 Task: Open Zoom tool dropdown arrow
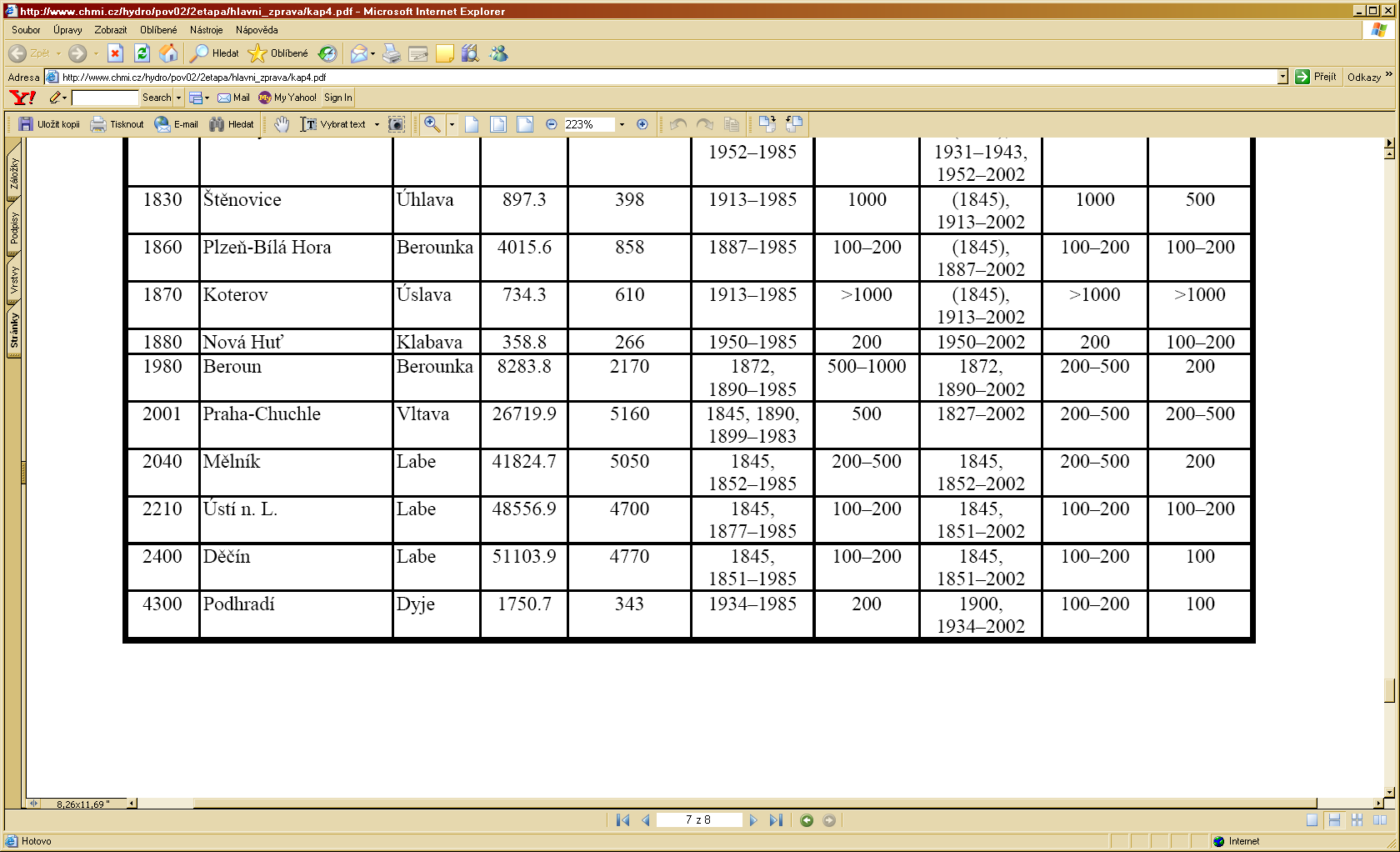click(x=452, y=124)
